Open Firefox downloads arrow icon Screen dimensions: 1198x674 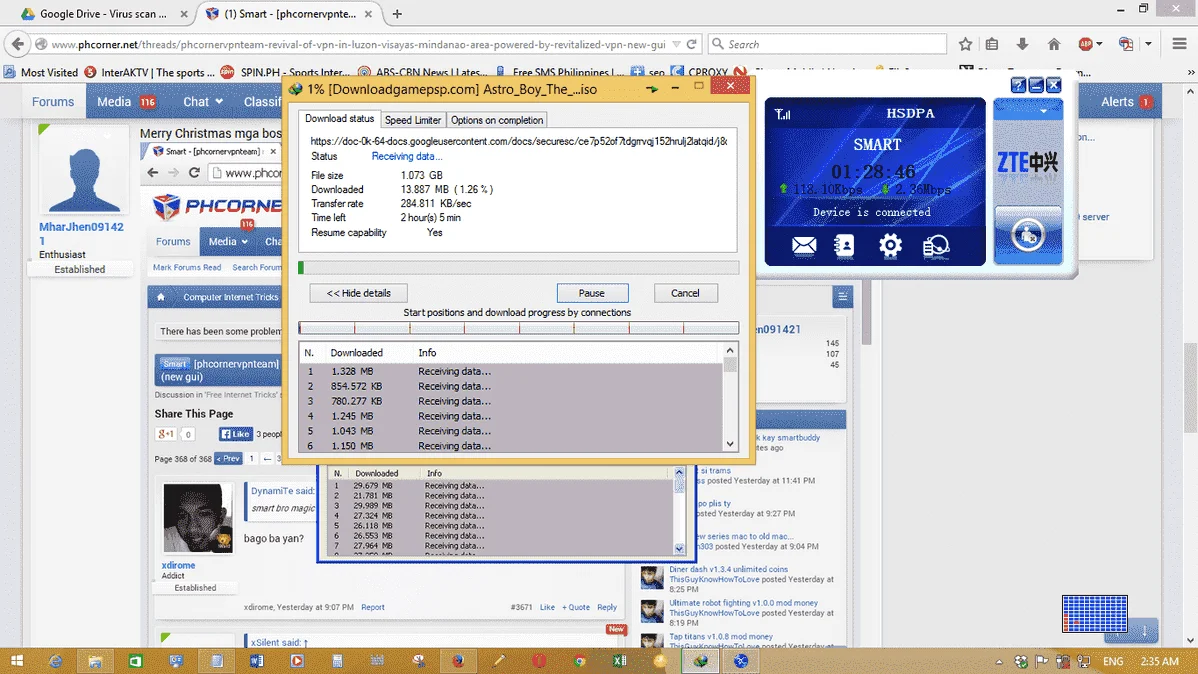tap(1022, 44)
